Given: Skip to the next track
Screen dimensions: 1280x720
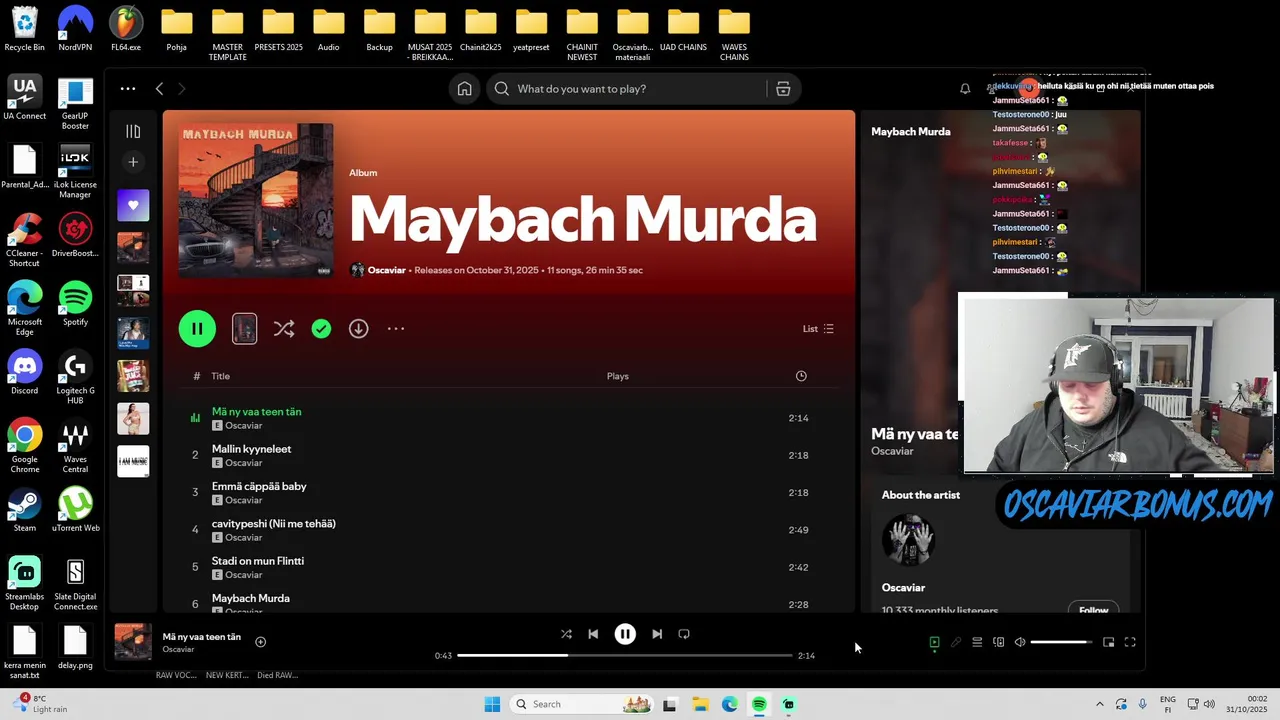Looking at the screenshot, I should 657,634.
